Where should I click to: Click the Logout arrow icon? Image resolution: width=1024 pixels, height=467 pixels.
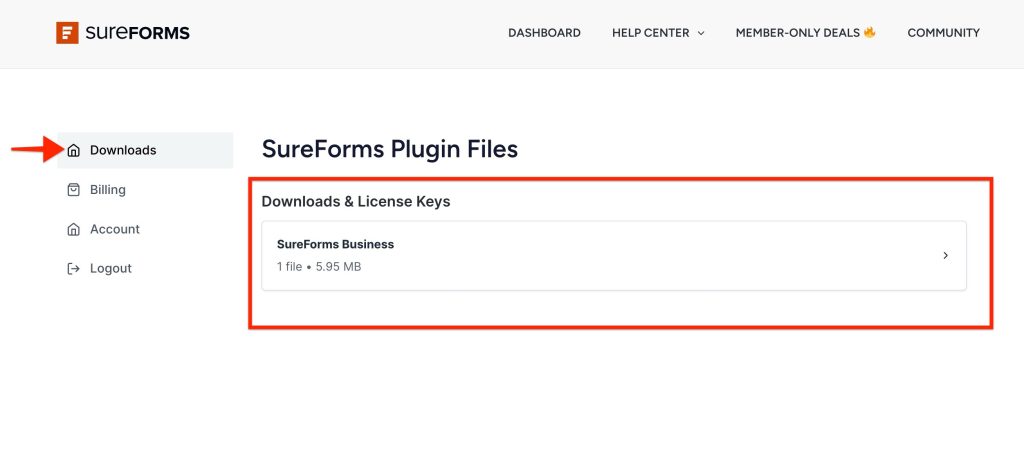click(x=74, y=268)
